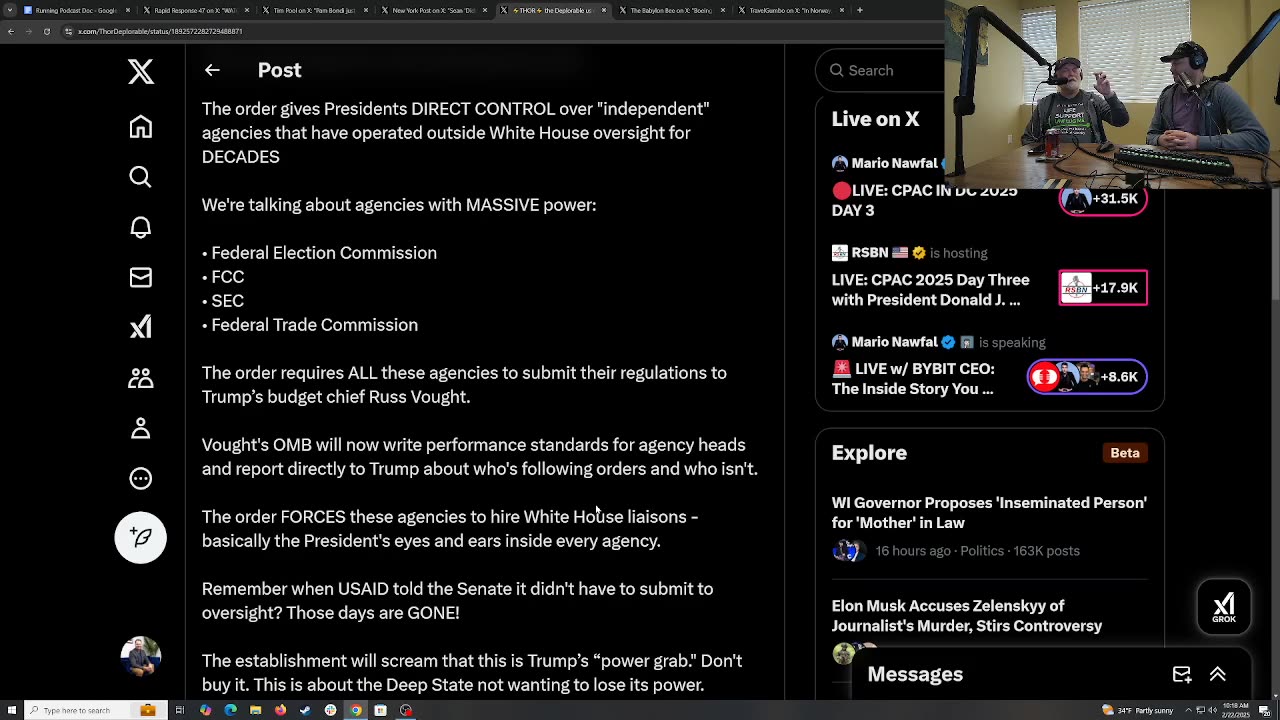
Task: Open RSBN CPAC 2025 Day Three live
Action: click(930, 290)
